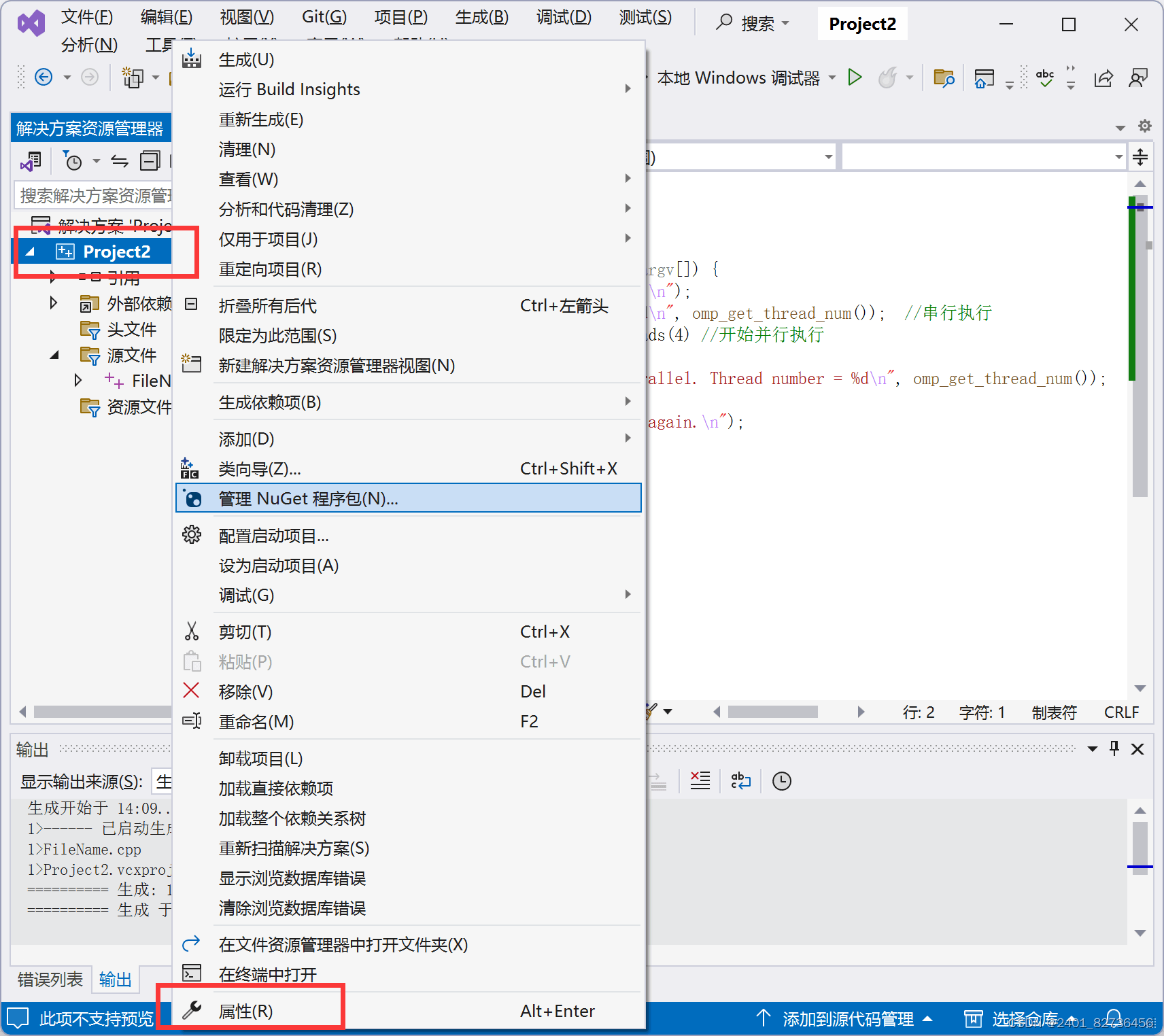Choose 在文件资源管理器中打开文件夹(X)

409,944
